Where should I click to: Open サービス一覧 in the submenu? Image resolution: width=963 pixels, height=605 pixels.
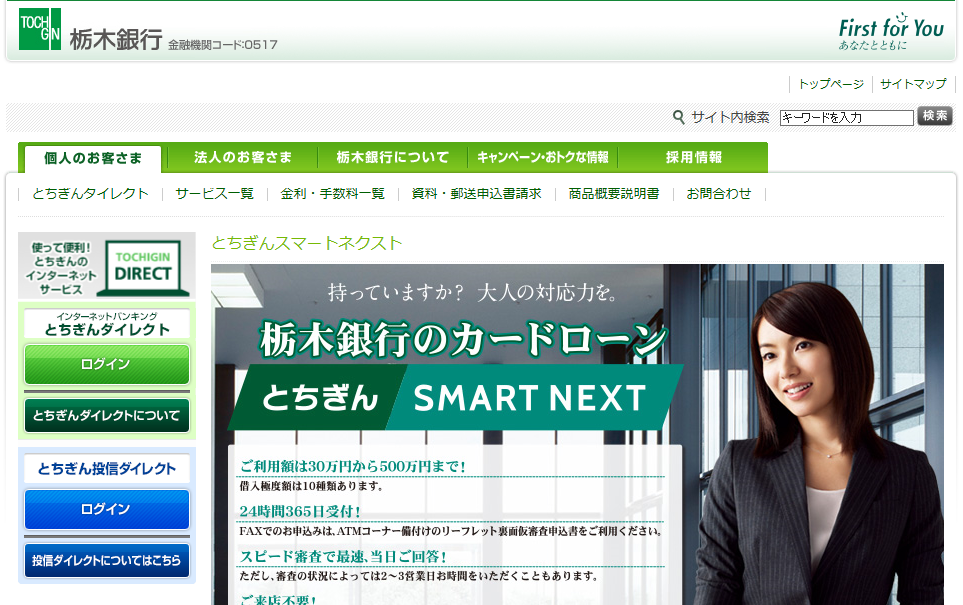tap(214, 194)
